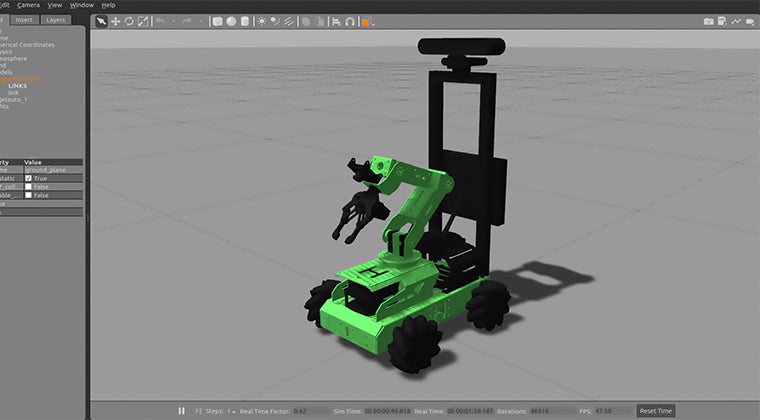760x420 pixels.
Task: Add a point light from toolbar
Action: click(x=263, y=21)
